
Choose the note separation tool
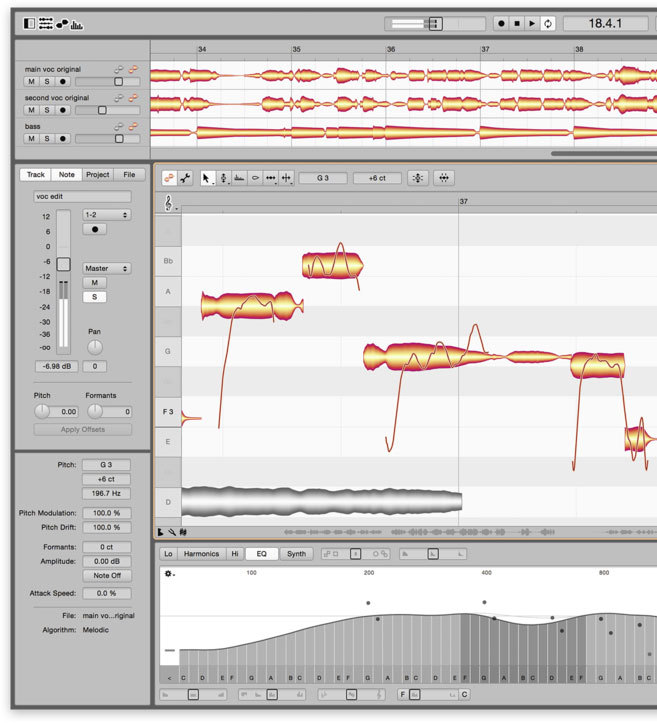(x=286, y=178)
